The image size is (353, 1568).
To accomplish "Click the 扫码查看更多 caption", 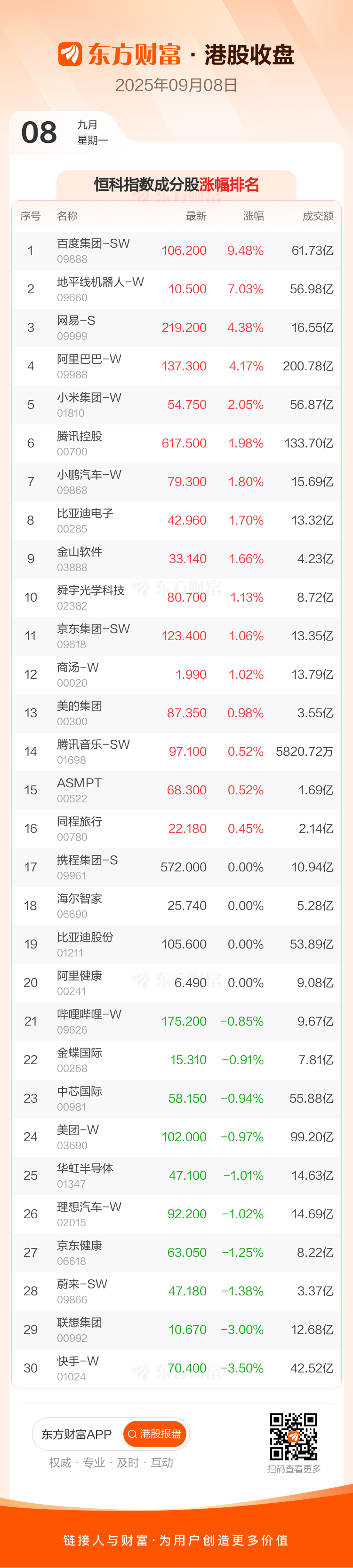I will pyautogui.click(x=294, y=1469).
